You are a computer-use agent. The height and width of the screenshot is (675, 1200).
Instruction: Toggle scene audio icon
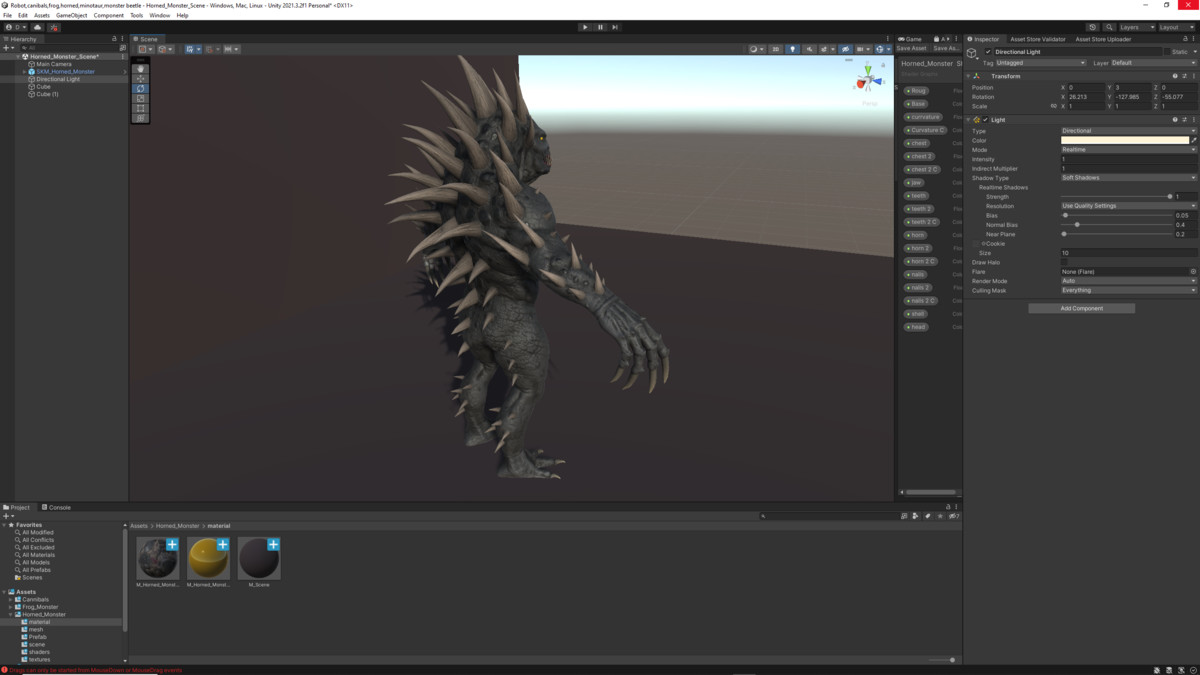click(810, 49)
